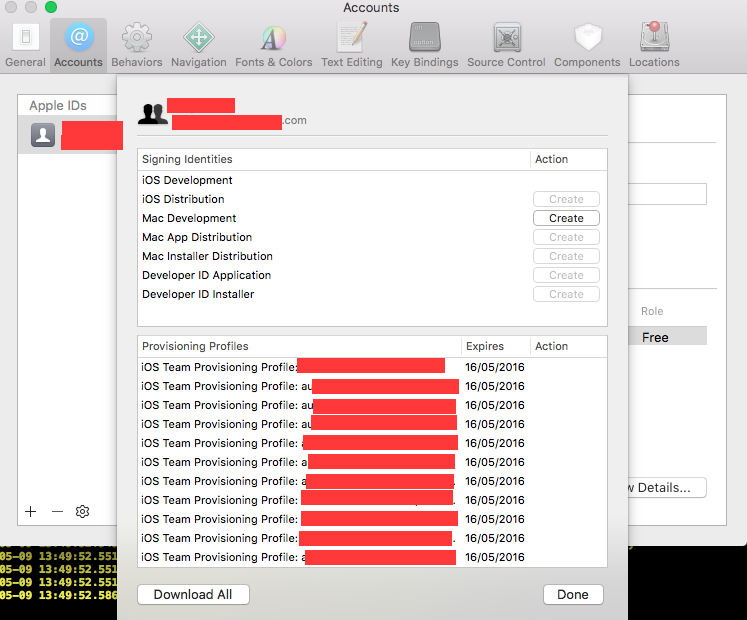Click the team group icon
The height and width of the screenshot is (620, 747).
(x=152, y=114)
